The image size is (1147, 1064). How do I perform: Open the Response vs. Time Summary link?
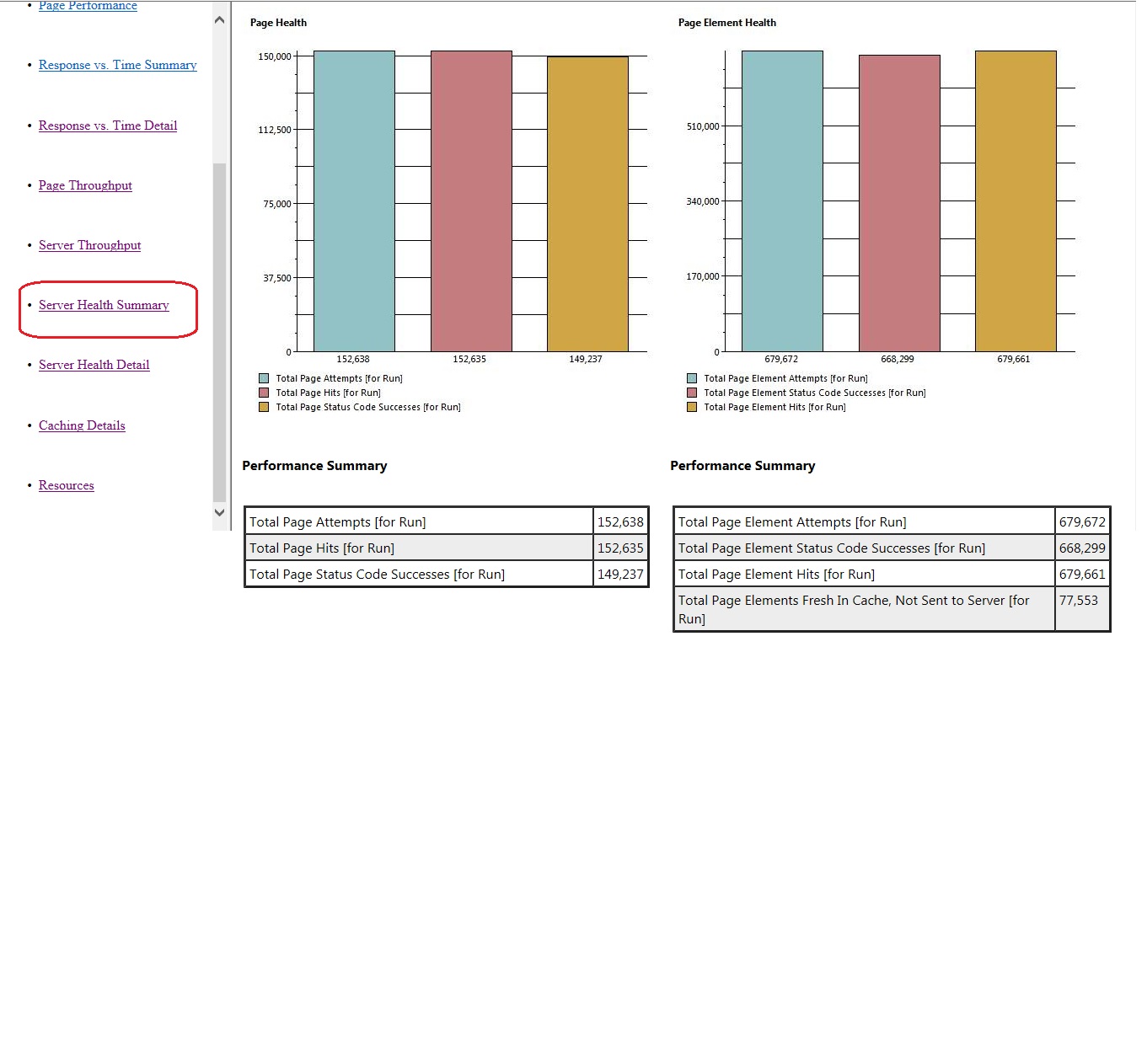118,65
